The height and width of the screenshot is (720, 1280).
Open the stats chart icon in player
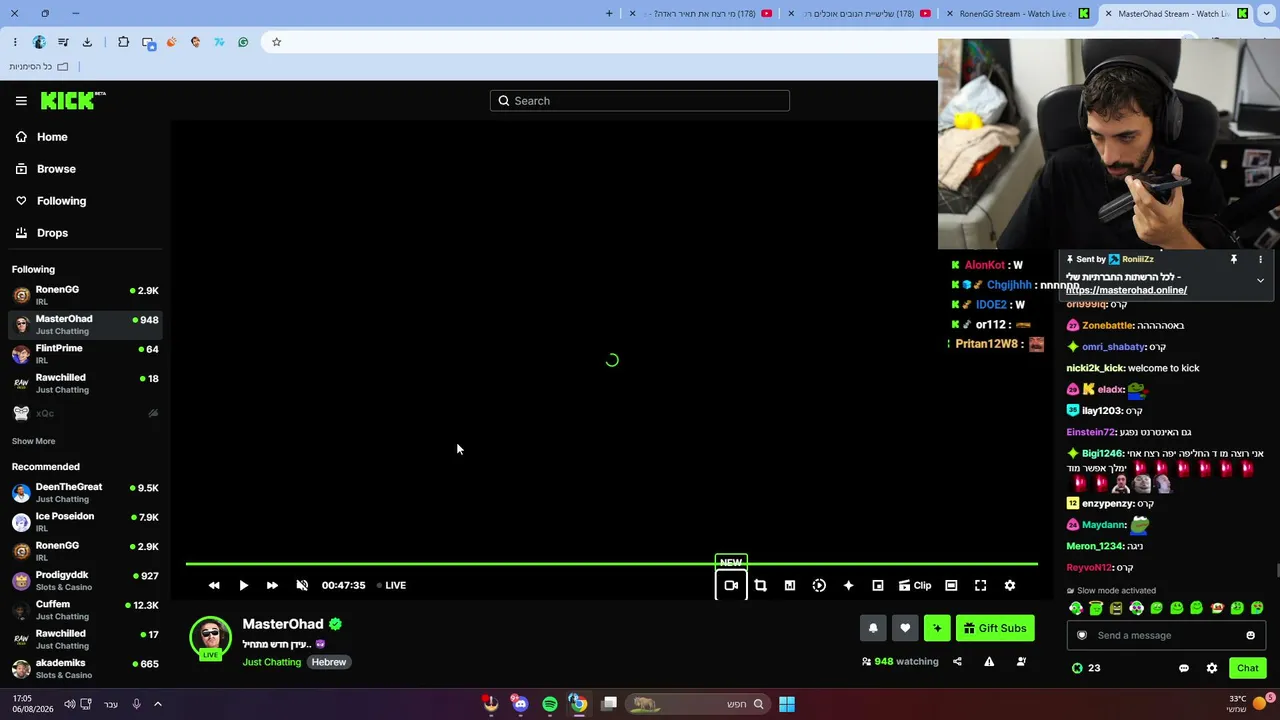790,586
